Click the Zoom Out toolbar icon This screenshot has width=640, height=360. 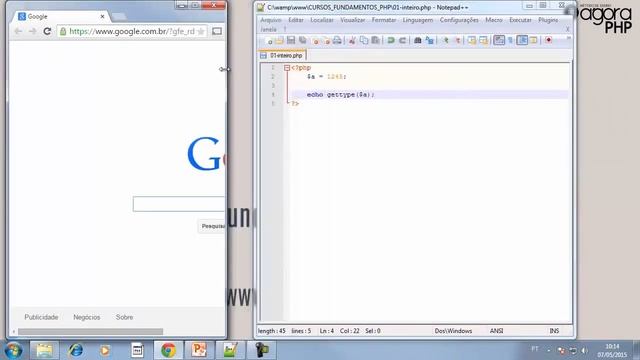[458, 40]
